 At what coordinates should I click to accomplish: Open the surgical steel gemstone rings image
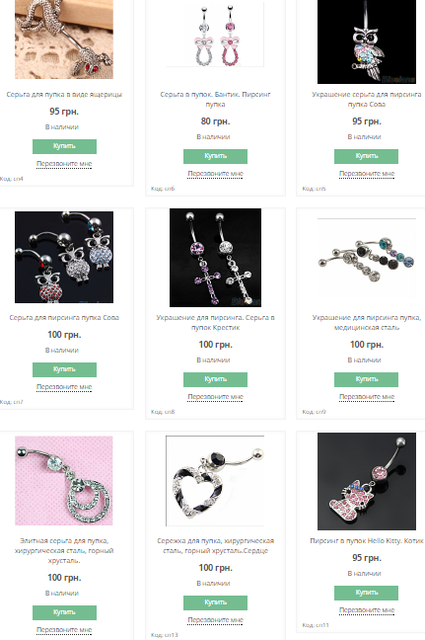366,258
